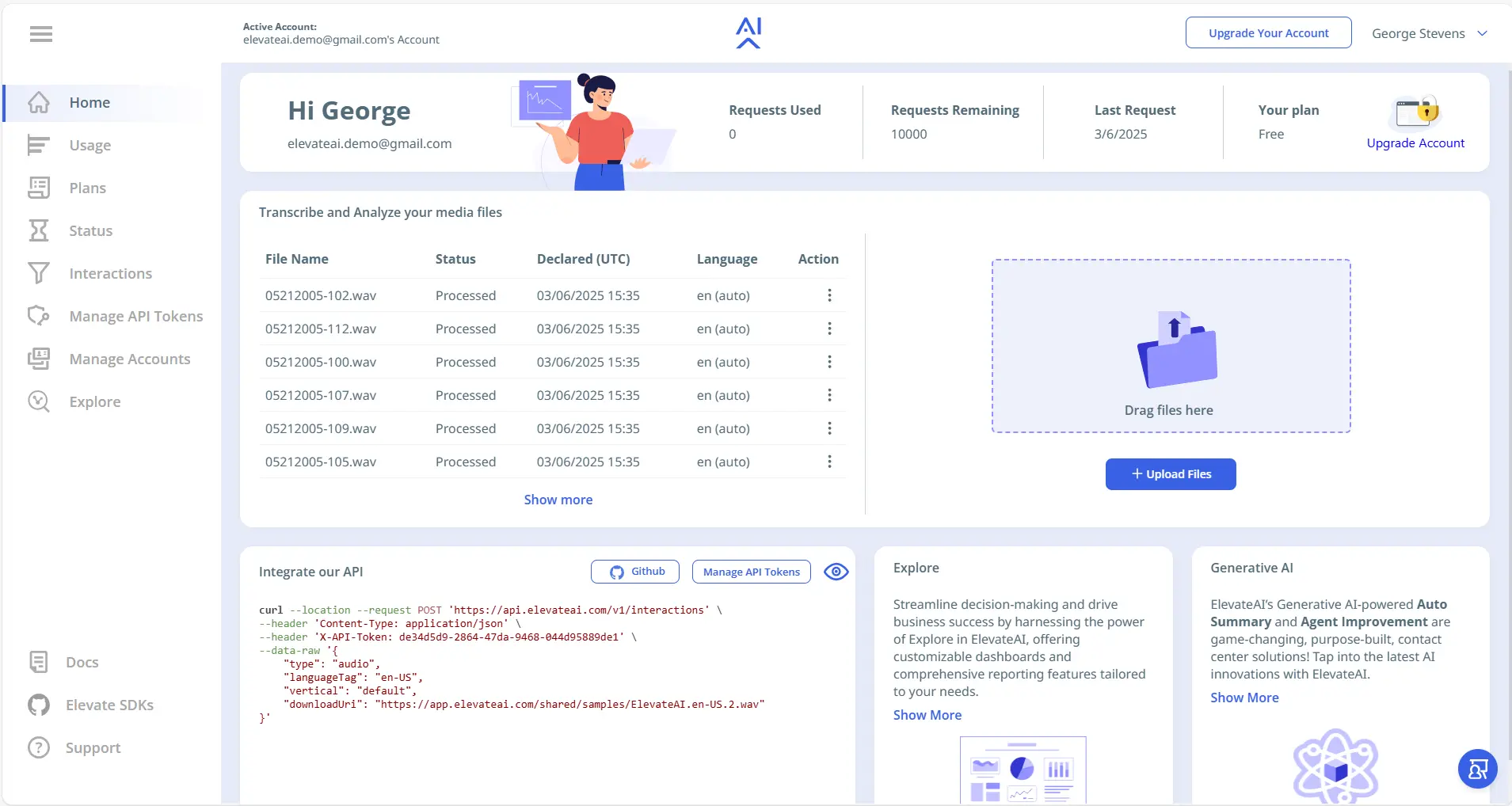
Task: Navigate to Interactions label
Action: point(111,273)
